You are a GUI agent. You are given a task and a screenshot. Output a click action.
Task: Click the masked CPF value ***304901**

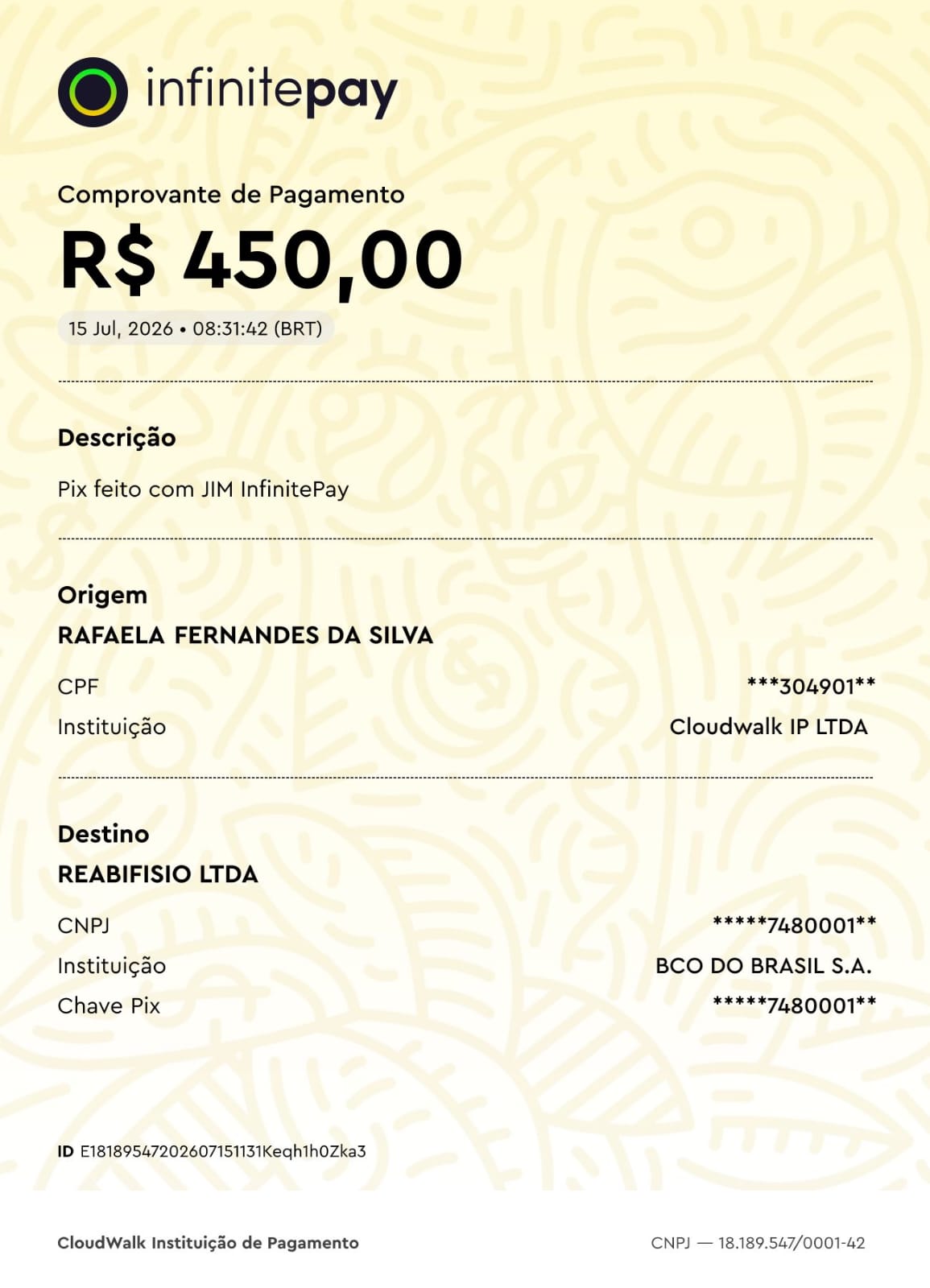pyautogui.click(x=811, y=686)
